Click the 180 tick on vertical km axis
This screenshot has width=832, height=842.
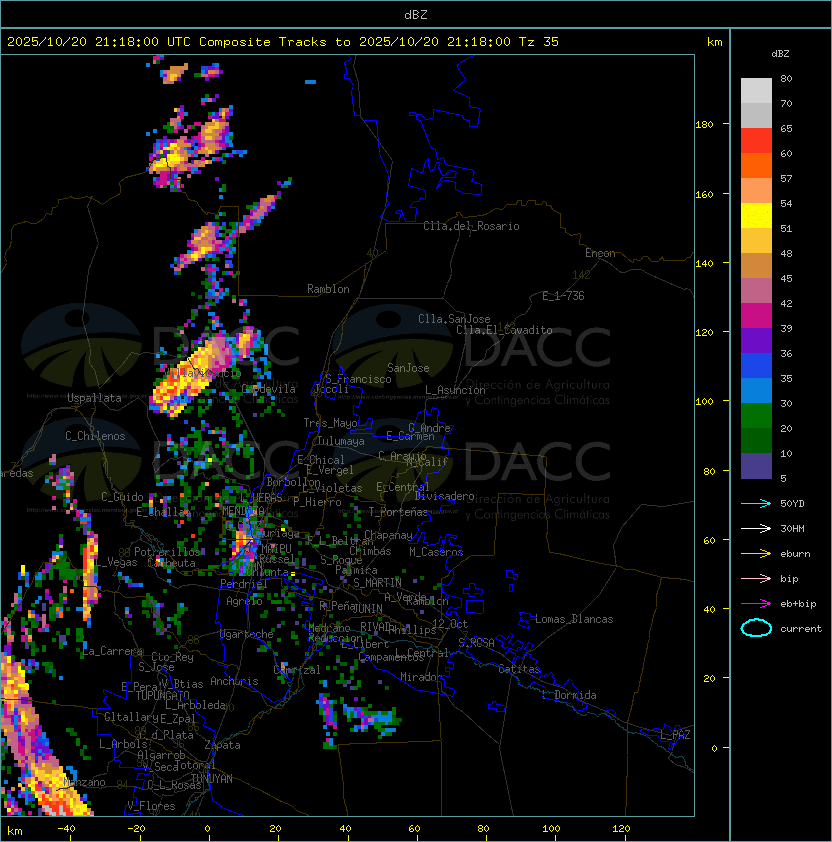pyautogui.click(x=704, y=125)
